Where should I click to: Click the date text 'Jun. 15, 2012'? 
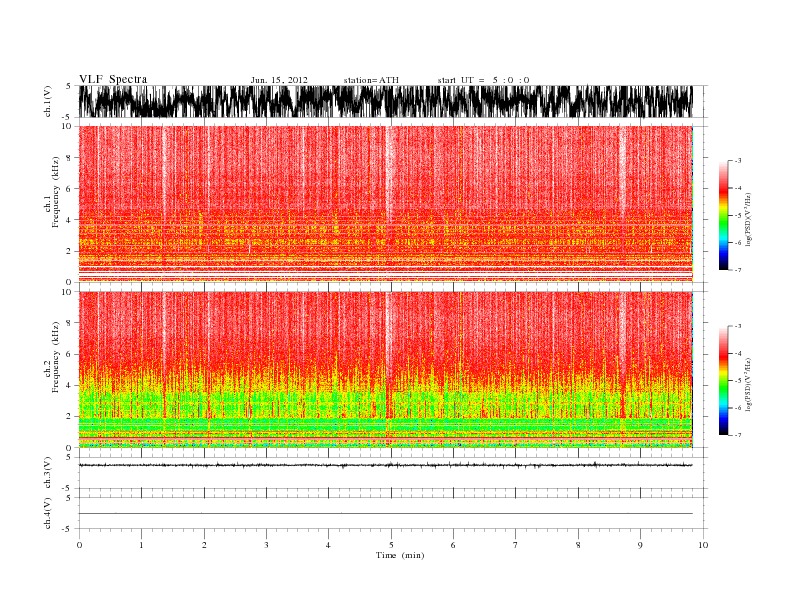(x=279, y=80)
